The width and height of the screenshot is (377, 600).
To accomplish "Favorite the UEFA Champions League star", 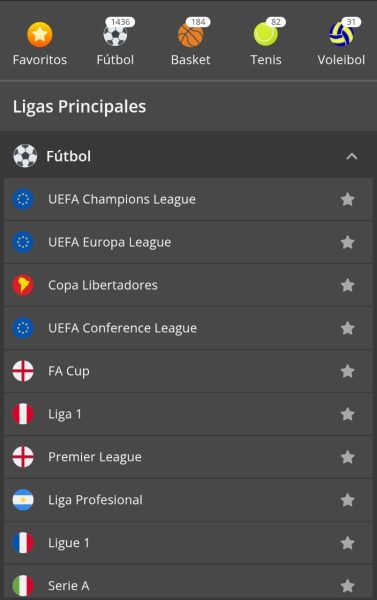I will (348, 199).
